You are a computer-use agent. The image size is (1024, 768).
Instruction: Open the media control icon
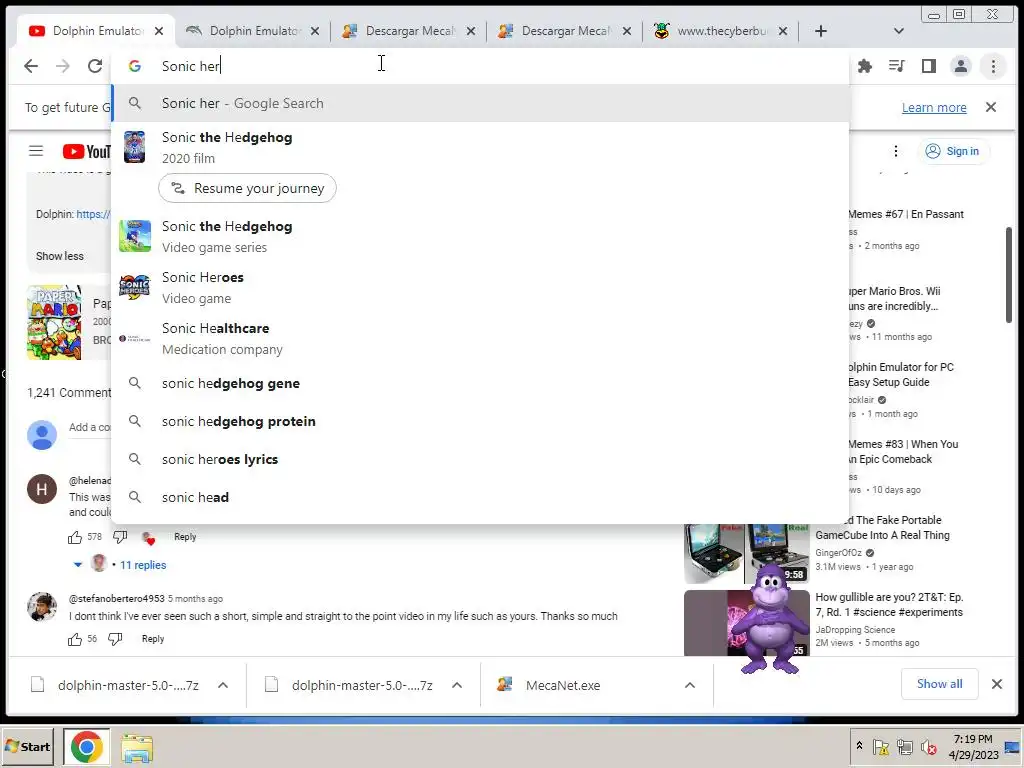(x=897, y=66)
